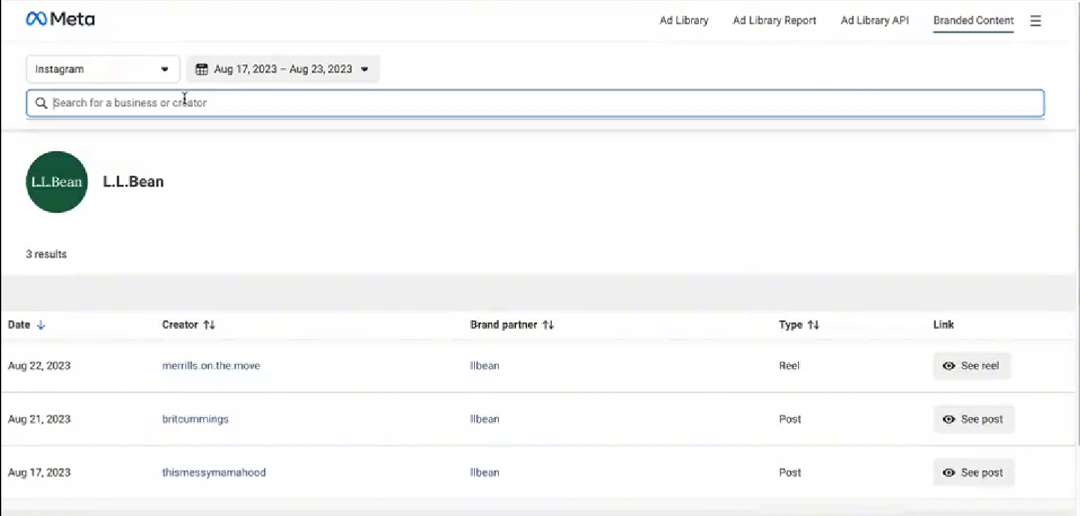Navigate to Ad Library API
Viewport: 1080px width, 516px height.
pos(874,20)
